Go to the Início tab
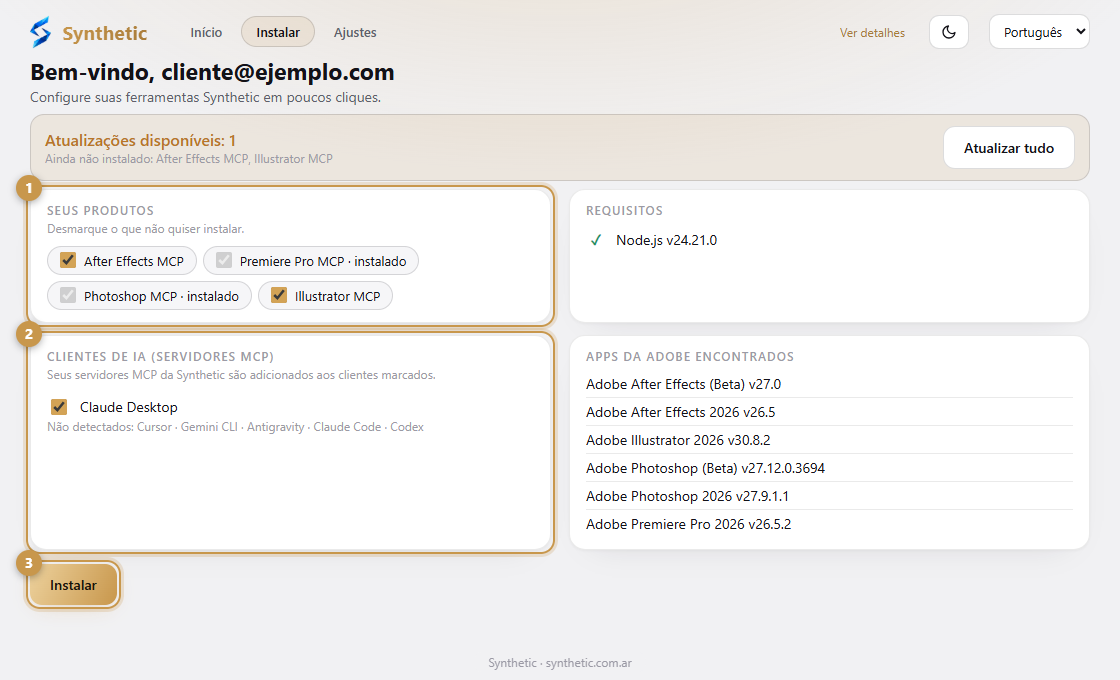The height and width of the screenshot is (680, 1120). pos(206,32)
